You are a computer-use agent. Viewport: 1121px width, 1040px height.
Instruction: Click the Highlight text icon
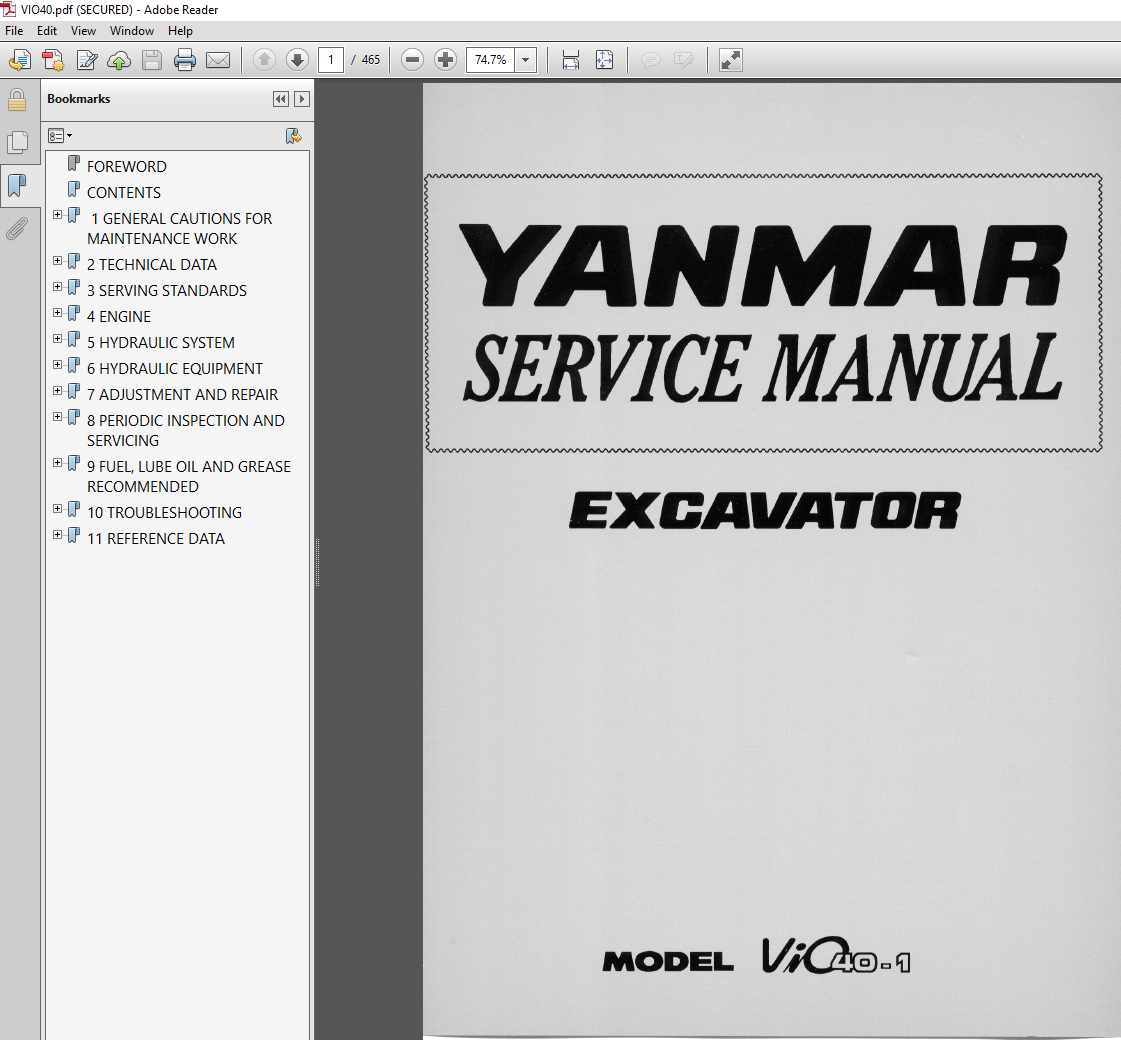(683, 60)
